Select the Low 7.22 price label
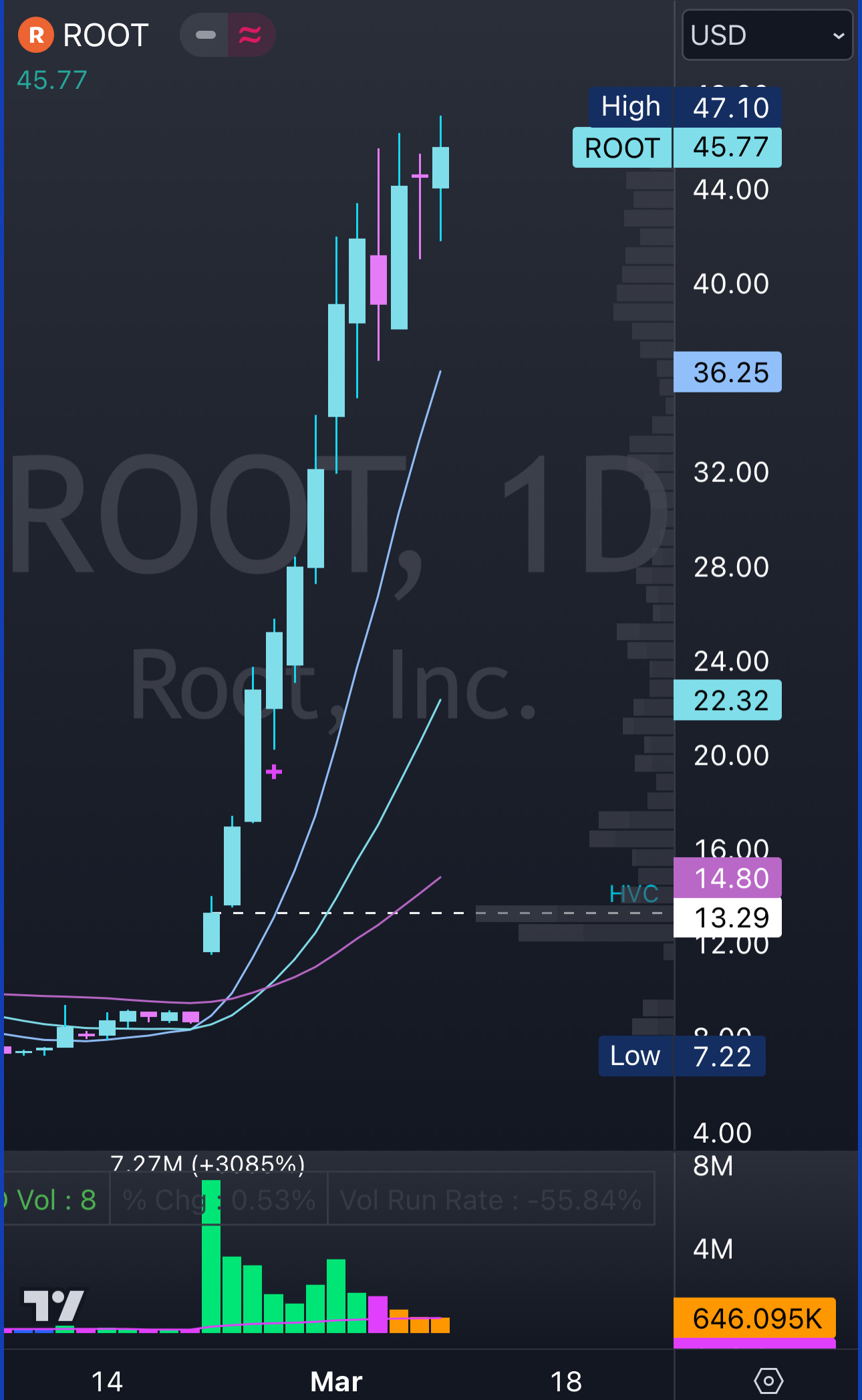This screenshot has width=862, height=1400. [x=682, y=1056]
